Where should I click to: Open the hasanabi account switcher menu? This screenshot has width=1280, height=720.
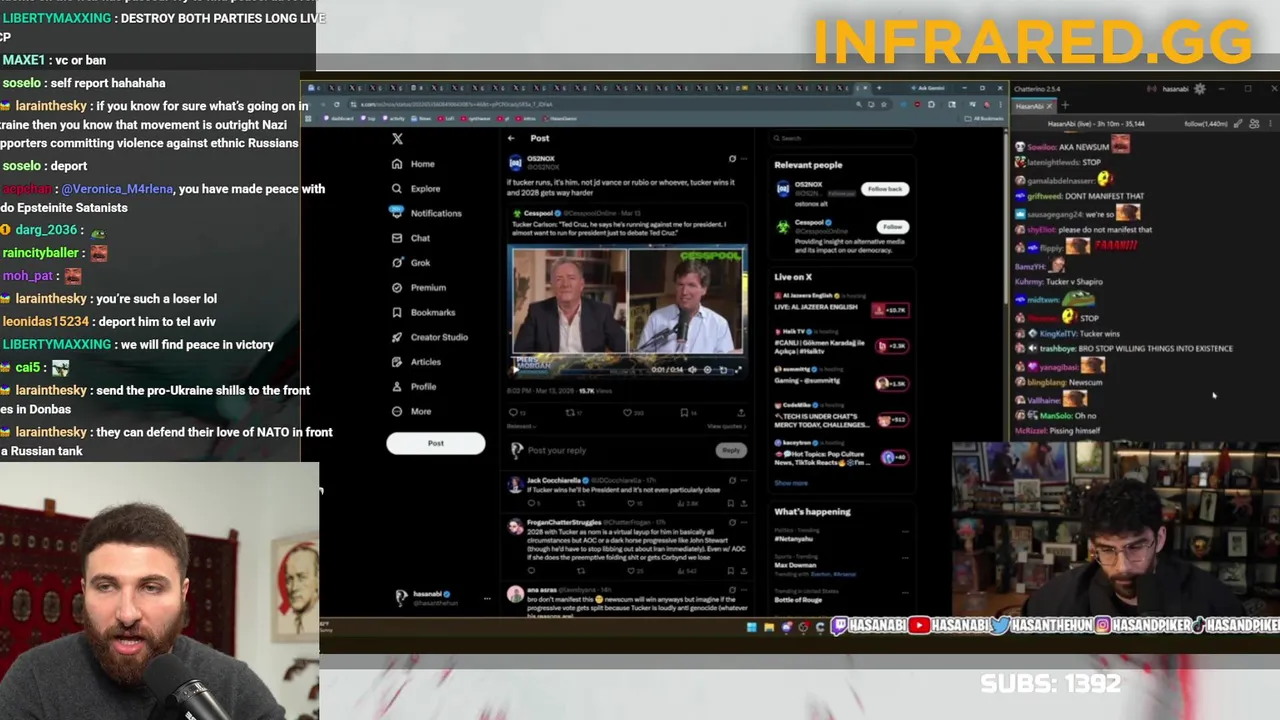point(440,598)
